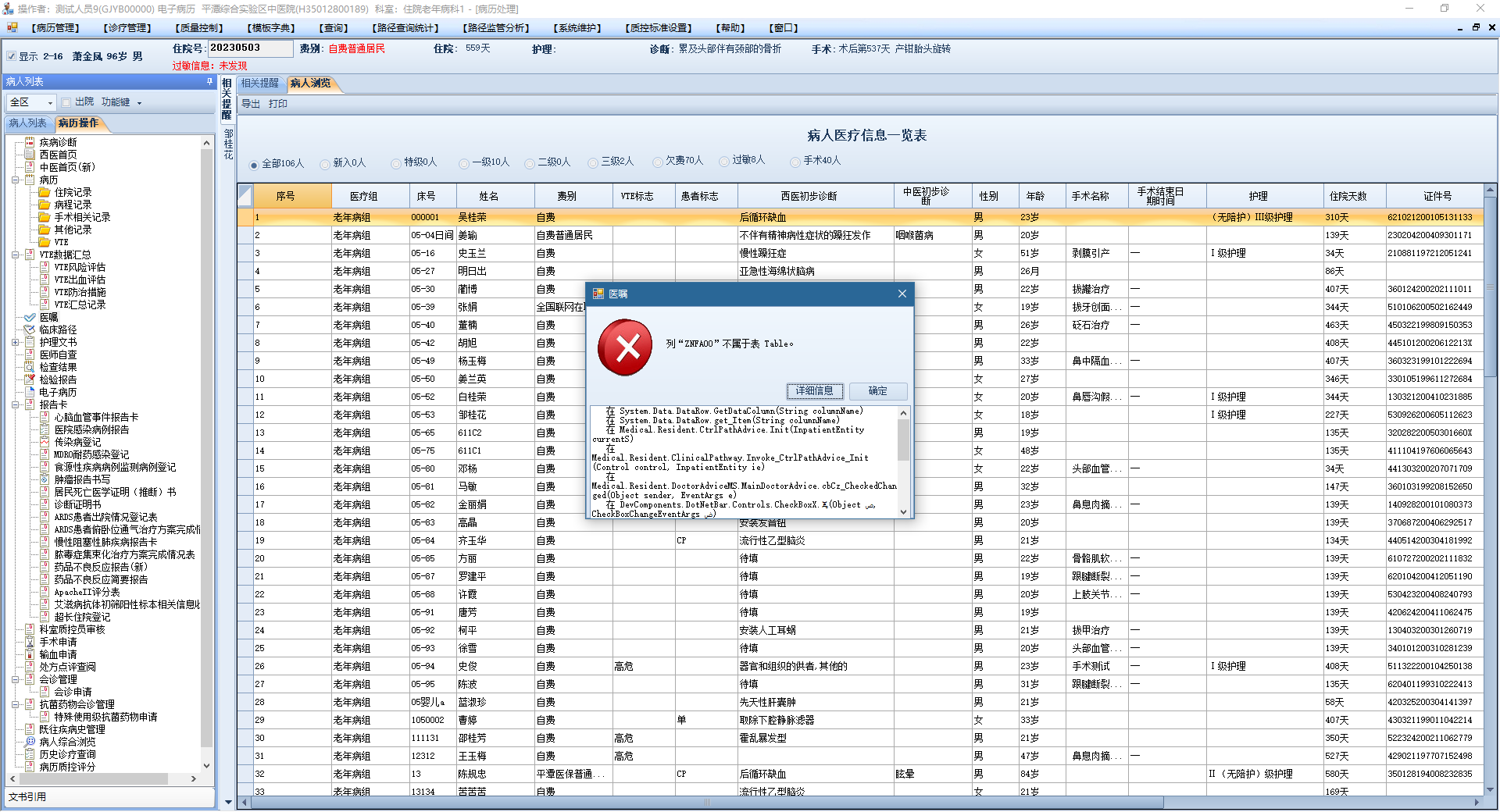The image size is (1500, 812).
Task: Open the 病历管理 menu
Action: coord(55,28)
